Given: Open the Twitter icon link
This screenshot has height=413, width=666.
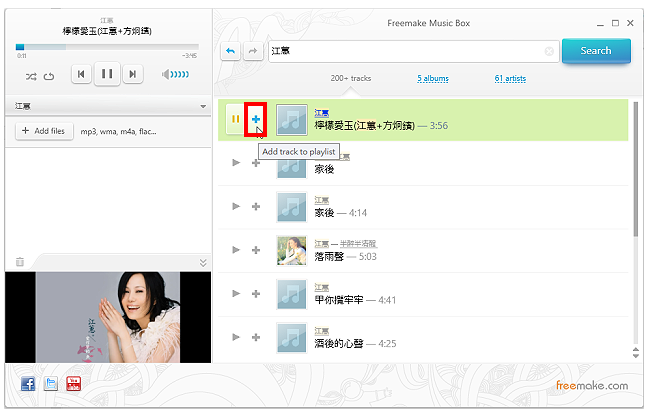Looking at the screenshot, I should [51, 384].
